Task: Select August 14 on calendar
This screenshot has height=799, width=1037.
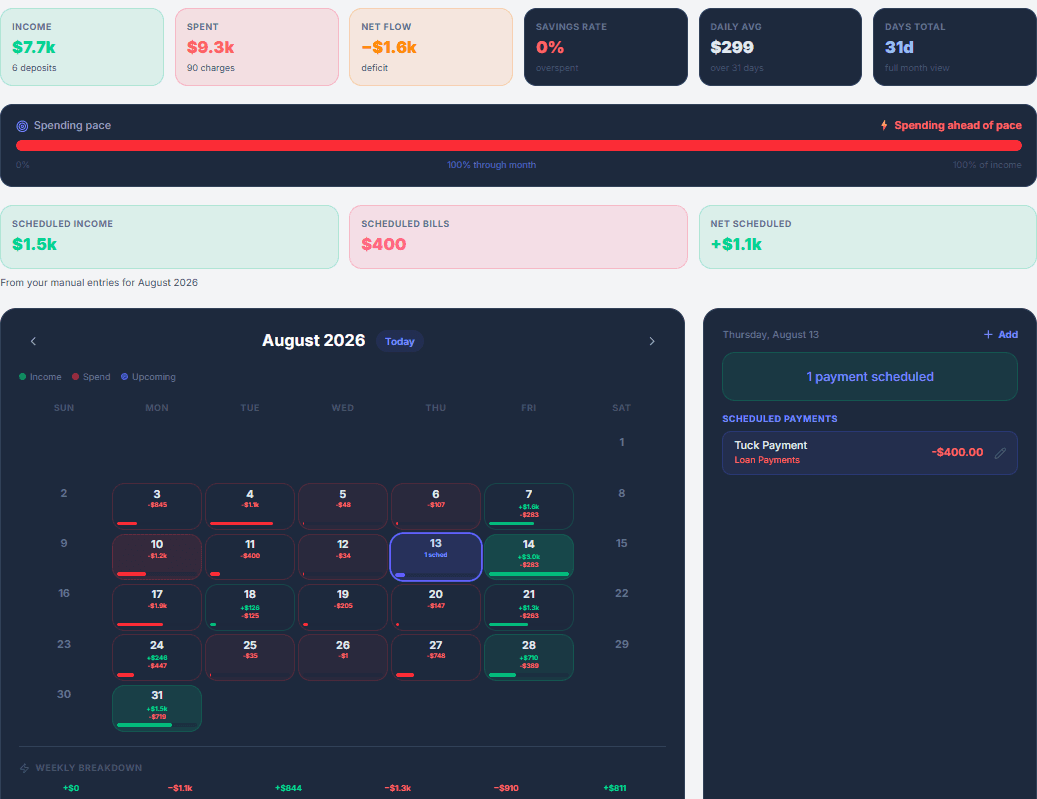Action: click(x=529, y=557)
